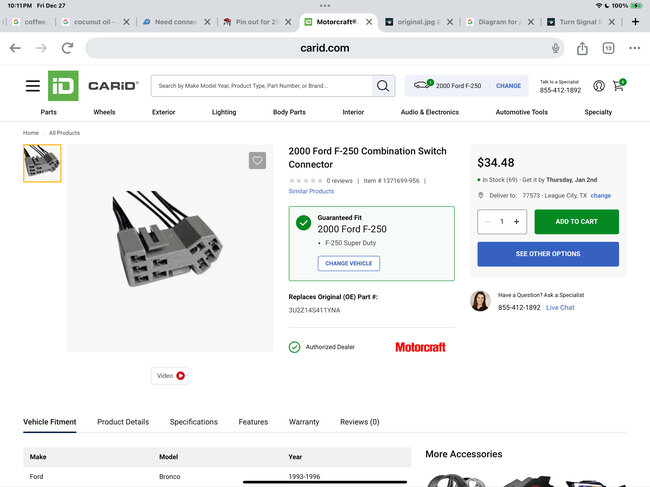Tap microphone icon in address bar
Viewport: 650px width, 487px height.
[555, 48]
